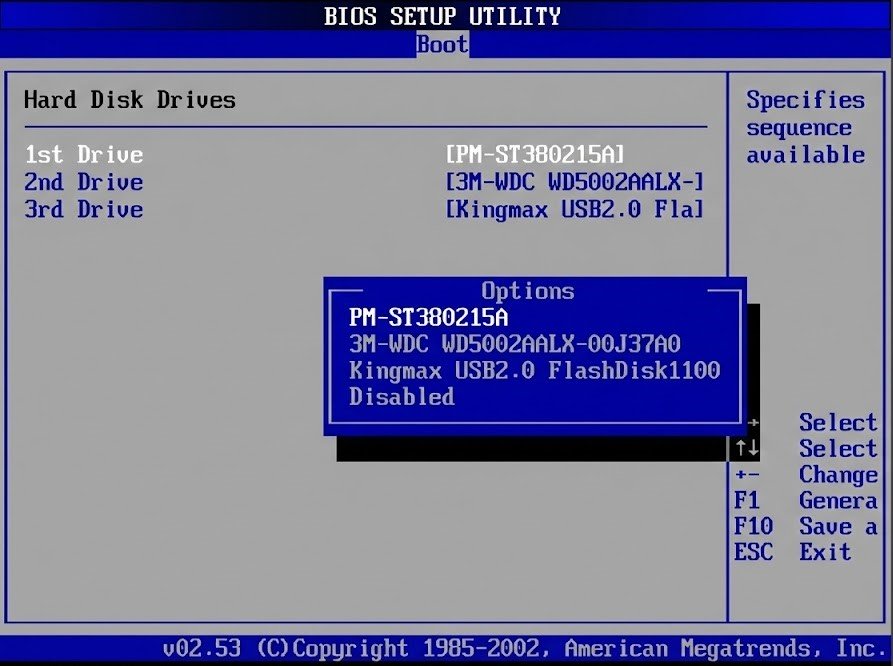Choose Disabled in the Options popup
The width and height of the screenshot is (893, 666).
point(402,397)
